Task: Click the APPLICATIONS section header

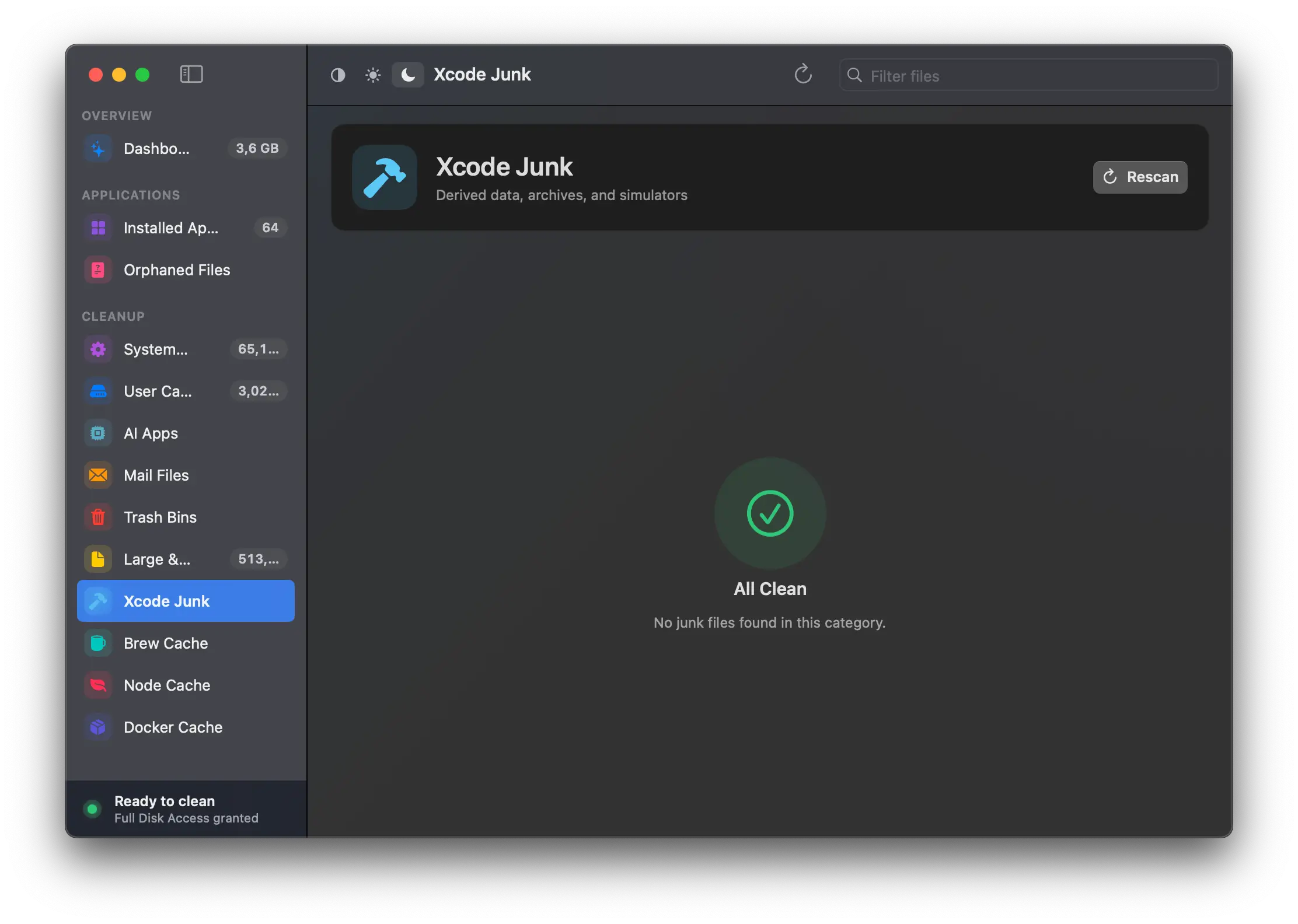Action: click(131, 195)
